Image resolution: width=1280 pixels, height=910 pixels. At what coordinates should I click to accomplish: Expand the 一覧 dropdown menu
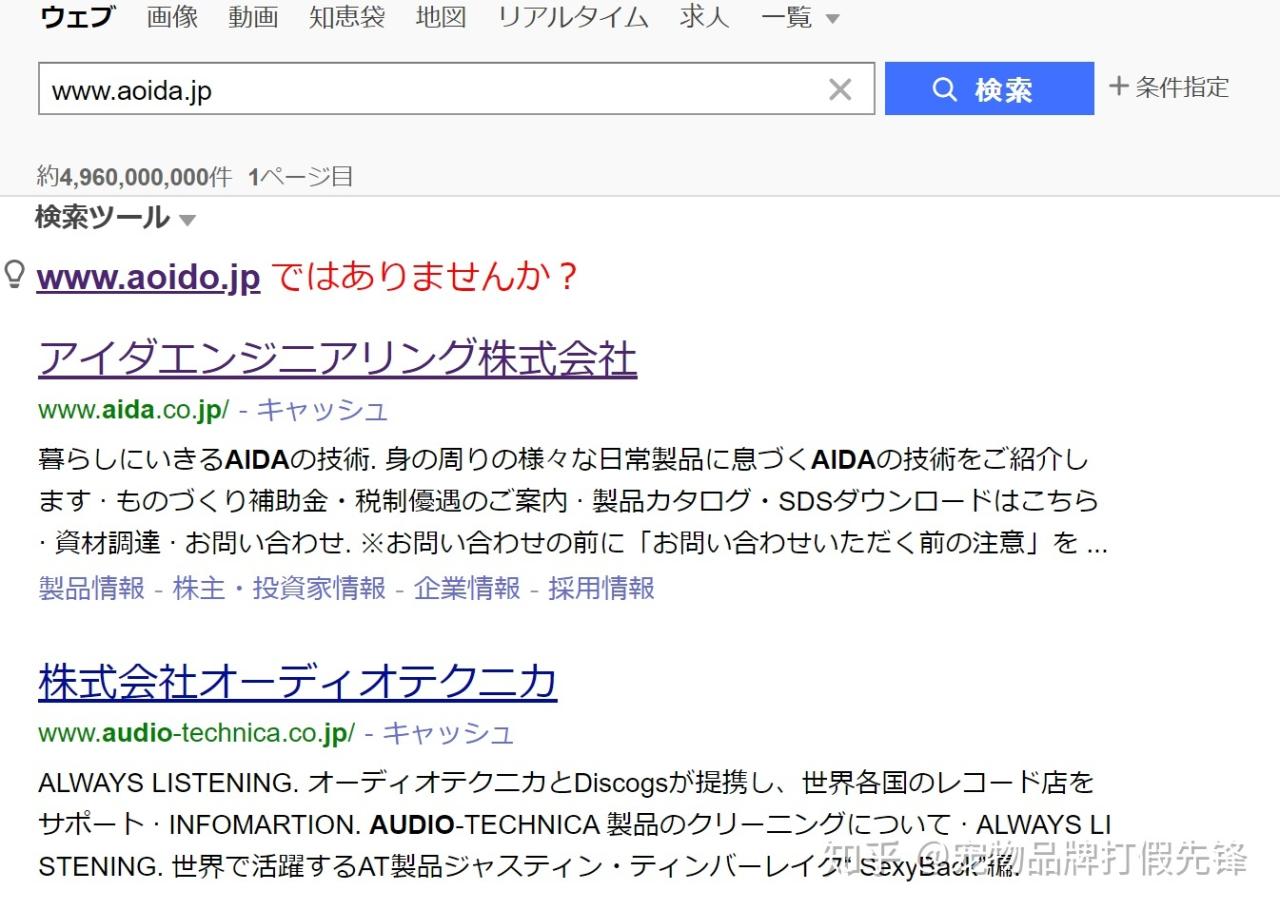800,18
